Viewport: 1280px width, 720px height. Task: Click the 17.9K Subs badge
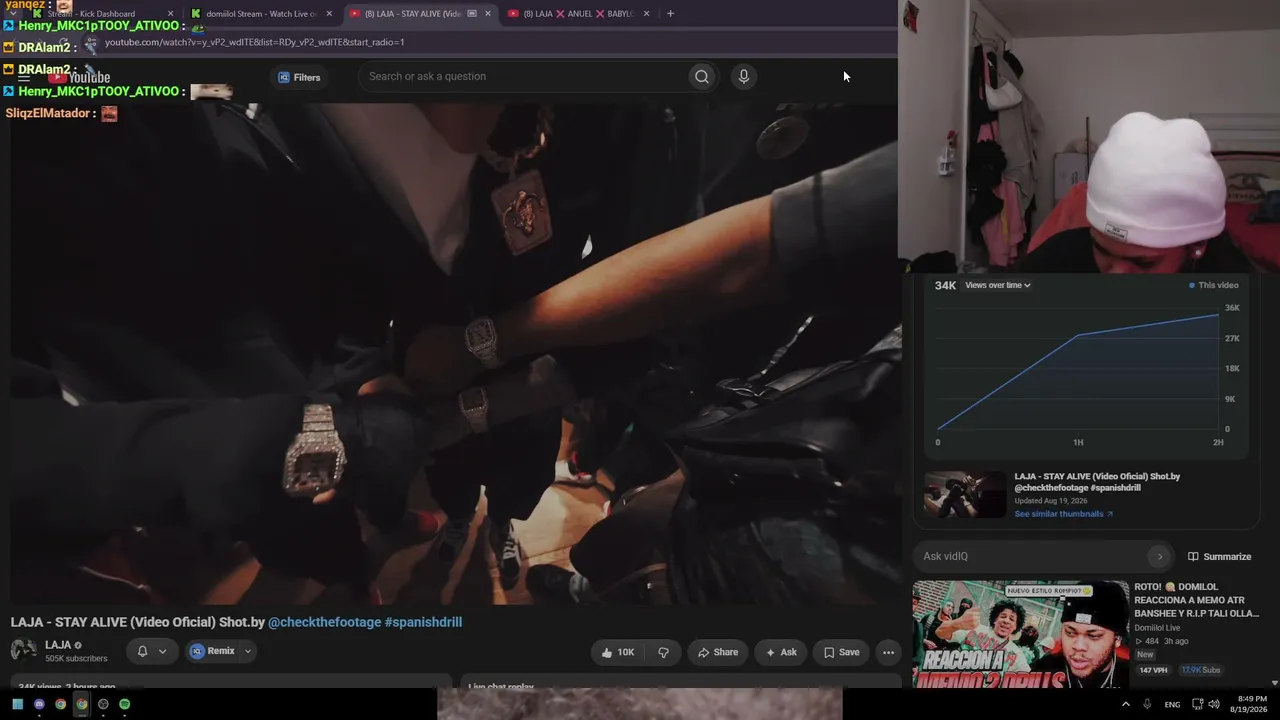(1201, 670)
